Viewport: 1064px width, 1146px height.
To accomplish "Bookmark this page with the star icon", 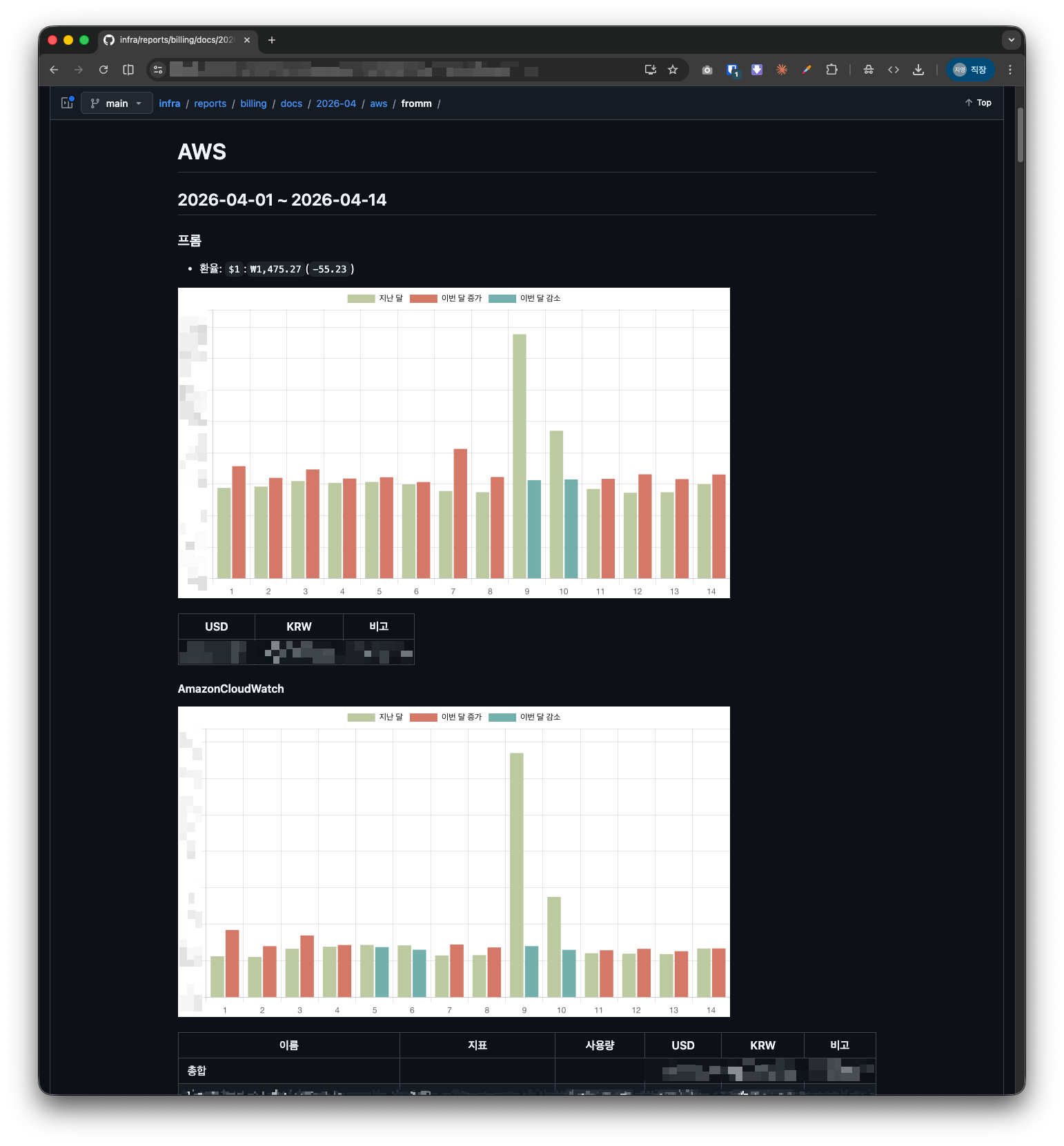I will click(x=673, y=70).
